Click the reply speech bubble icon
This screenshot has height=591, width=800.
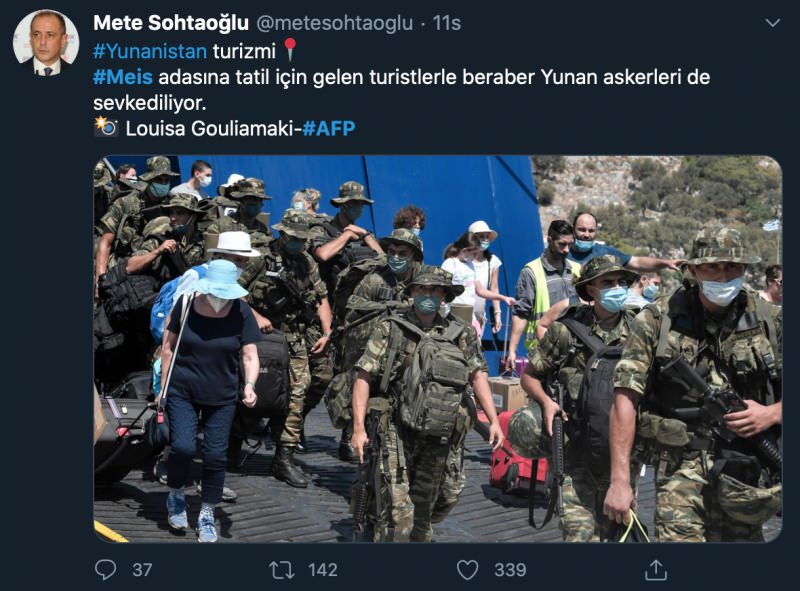point(106,570)
